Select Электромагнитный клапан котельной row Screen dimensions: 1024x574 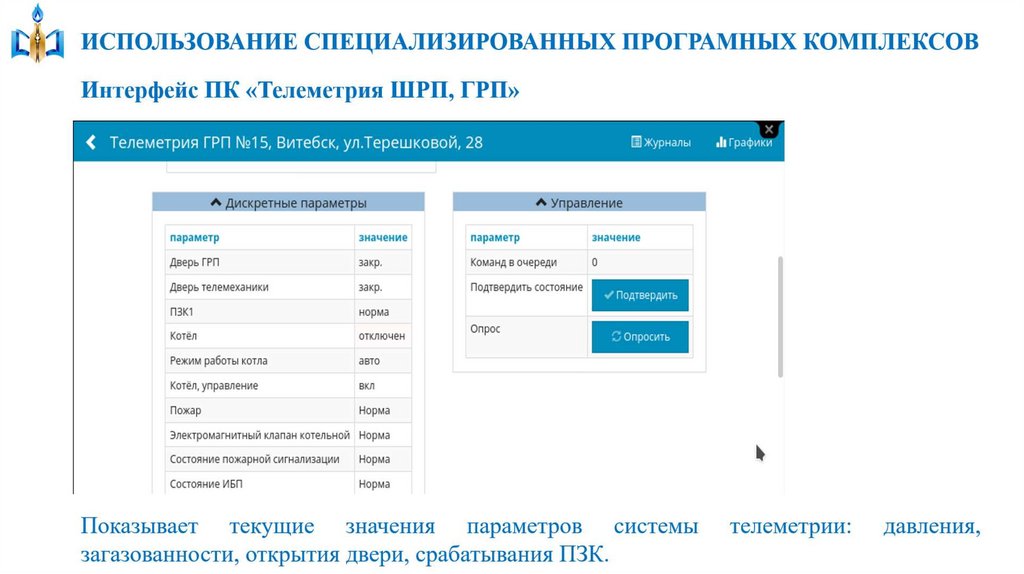[x=289, y=435]
